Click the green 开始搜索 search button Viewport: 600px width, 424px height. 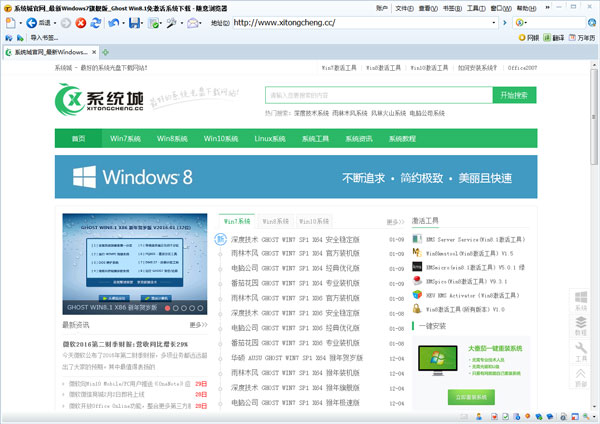(514, 95)
